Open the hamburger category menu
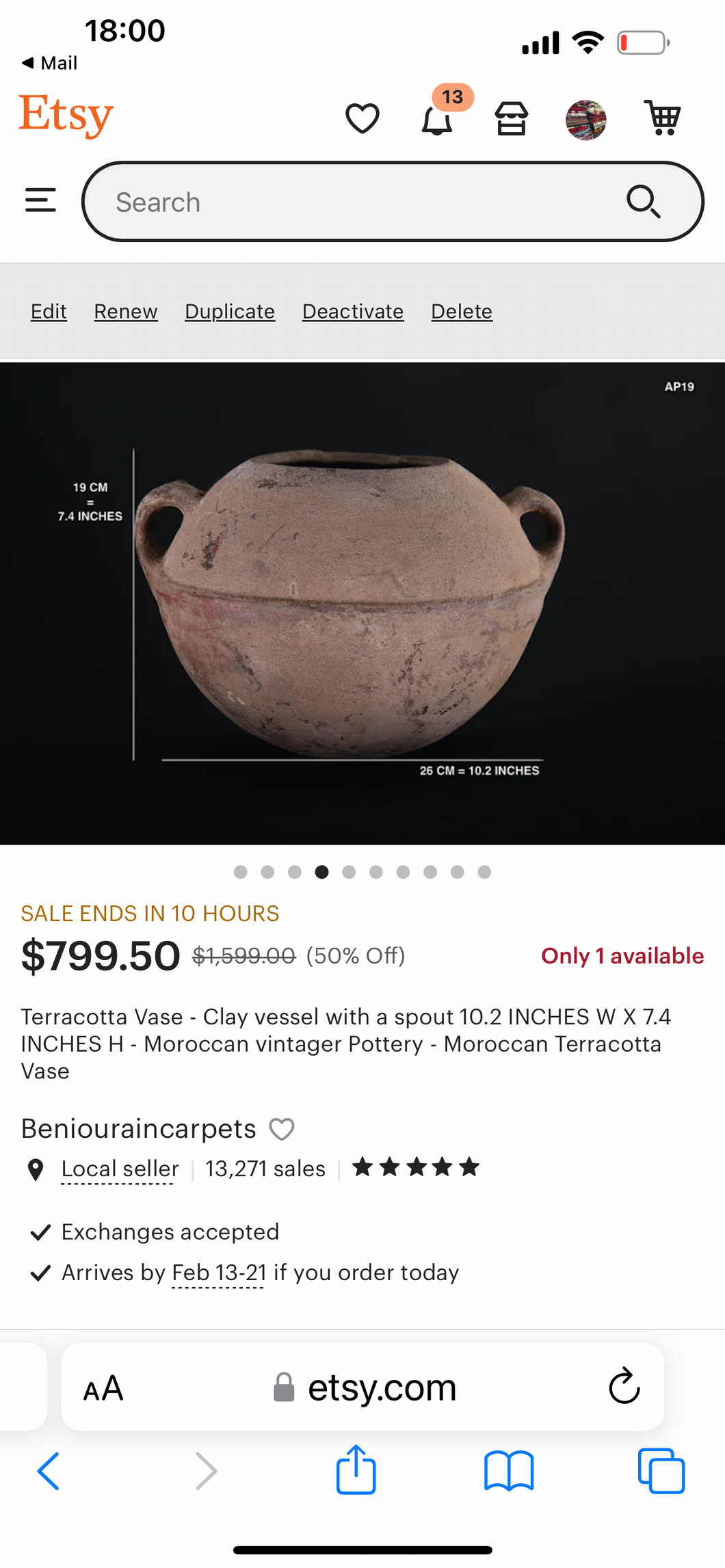 click(x=40, y=201)
